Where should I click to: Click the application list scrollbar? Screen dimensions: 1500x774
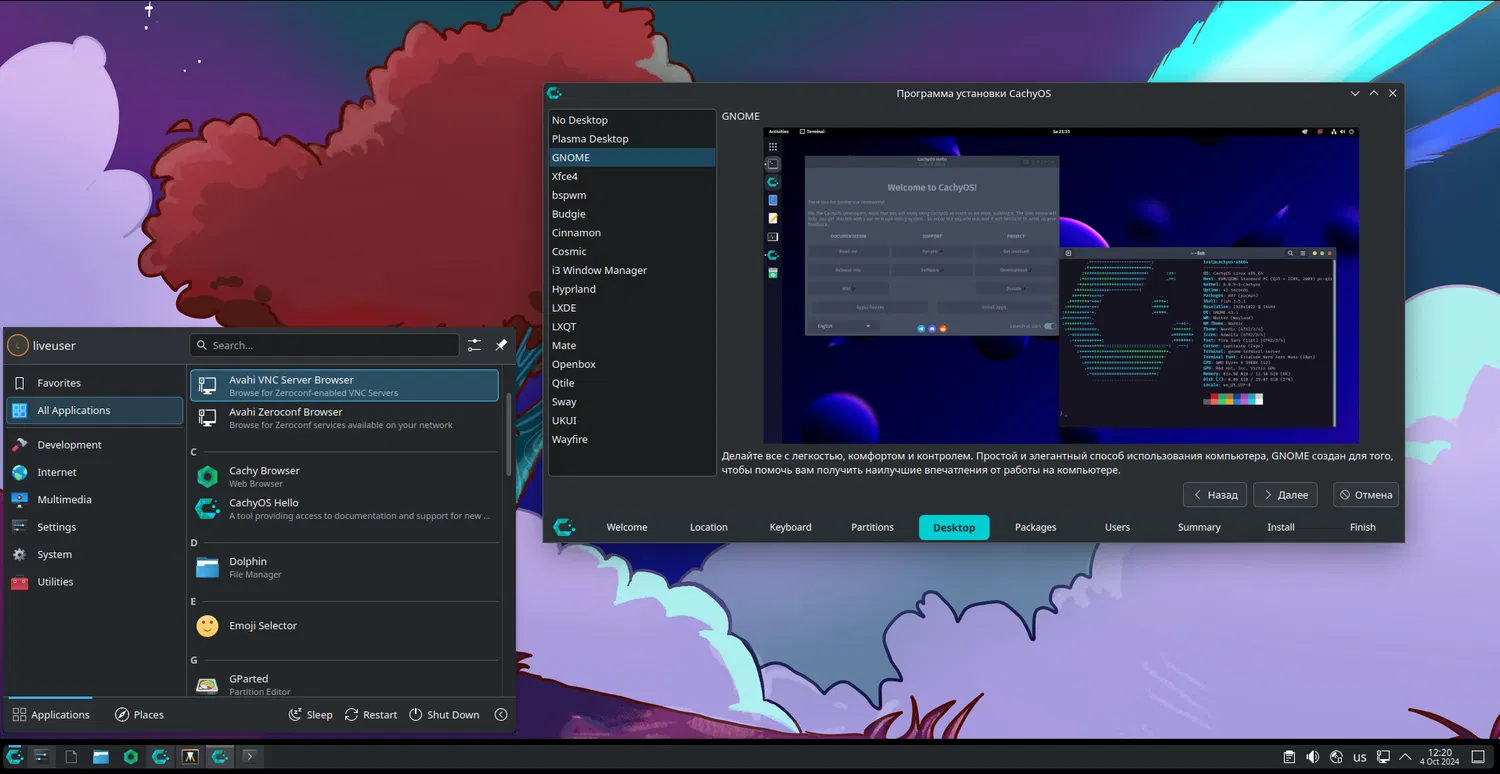tap(509, 435)
